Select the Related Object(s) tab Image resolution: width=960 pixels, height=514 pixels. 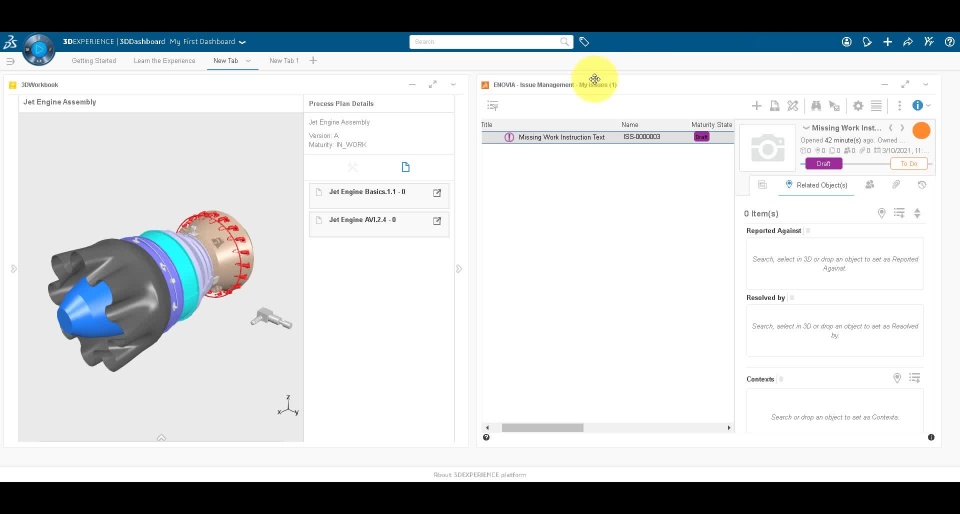816,185
